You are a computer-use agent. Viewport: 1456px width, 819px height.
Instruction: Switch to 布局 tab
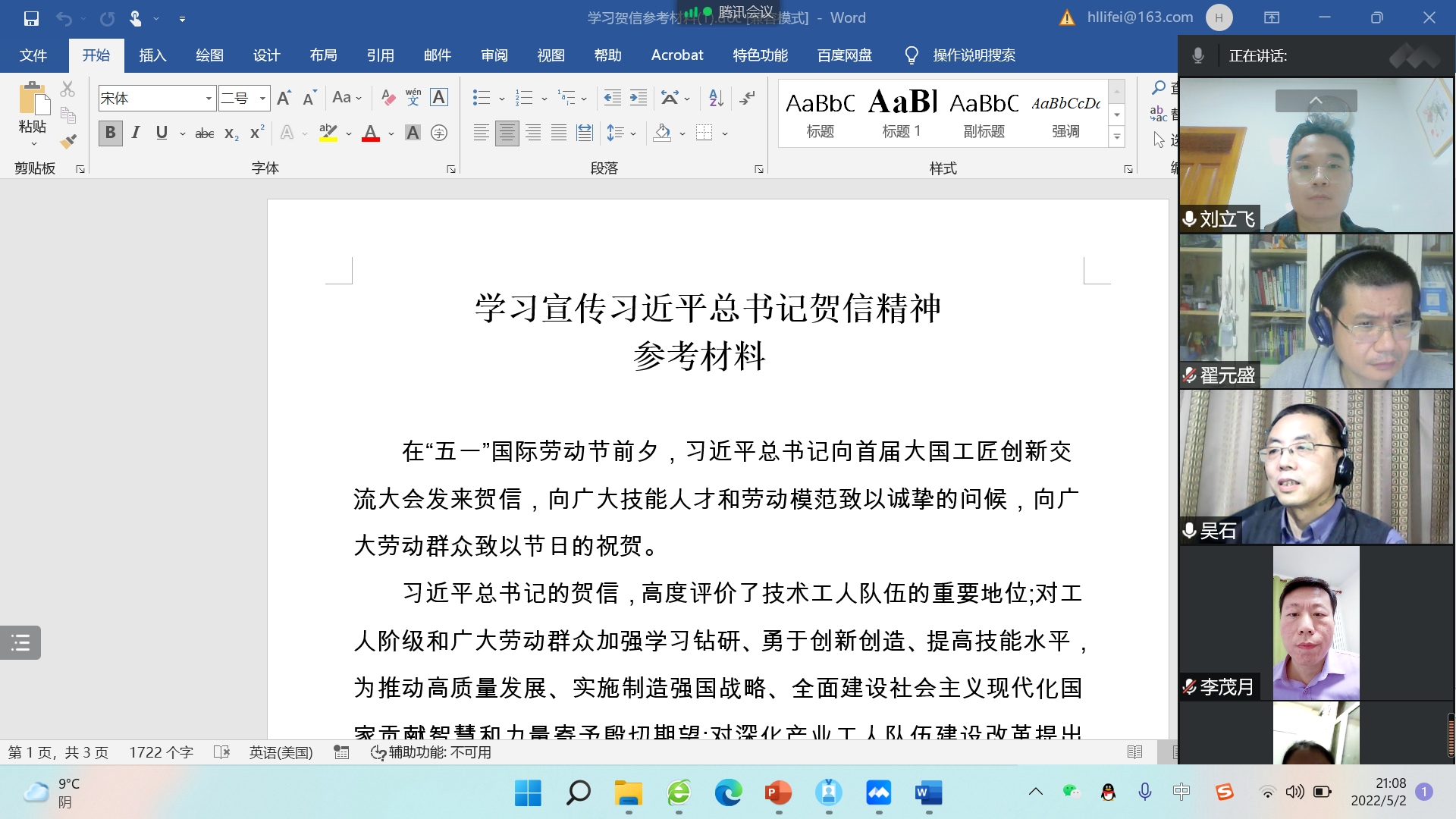pyautogui.click(x=323, y=55)
